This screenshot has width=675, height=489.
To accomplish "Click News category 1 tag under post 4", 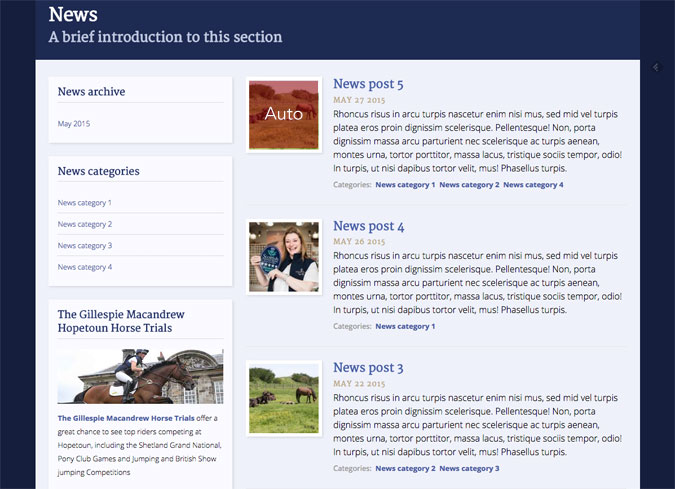I will [405, 326].
